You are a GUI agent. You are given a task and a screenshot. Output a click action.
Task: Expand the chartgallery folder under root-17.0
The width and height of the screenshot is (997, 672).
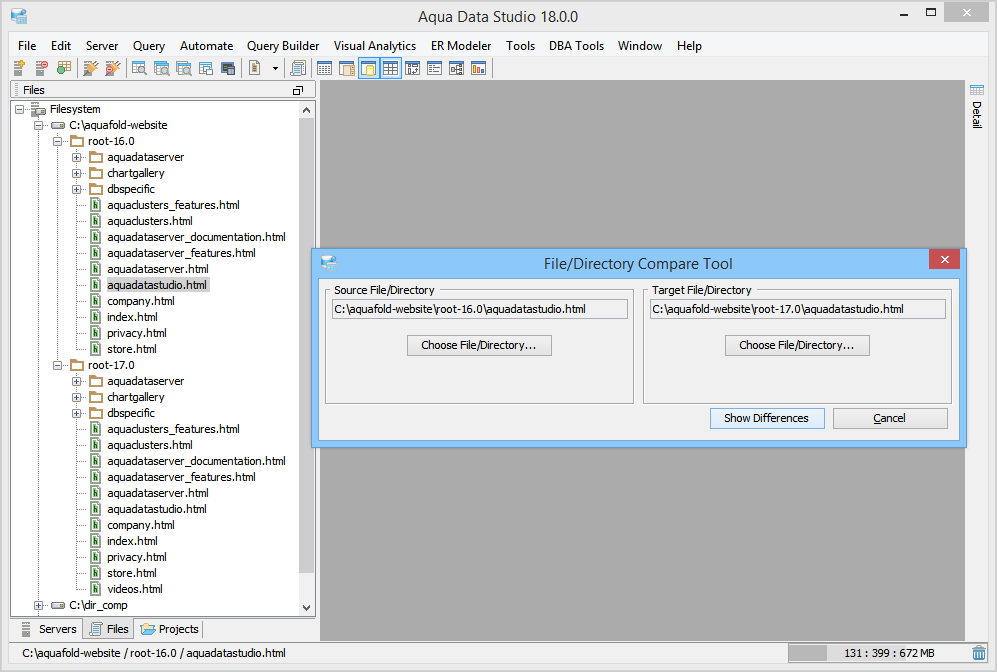pyautogui.click(x=77, y=397)
